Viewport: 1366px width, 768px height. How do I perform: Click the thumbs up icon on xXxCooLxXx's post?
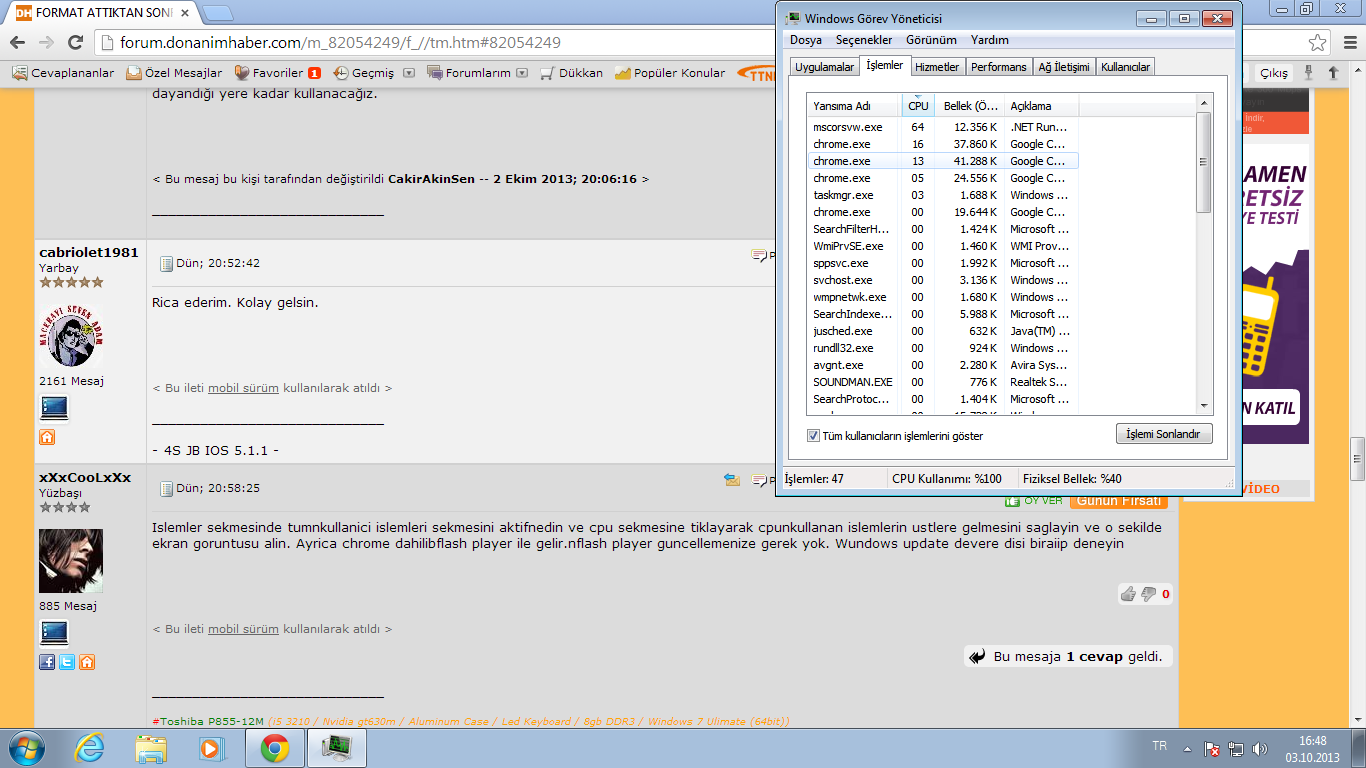[x=1128, y=594]
